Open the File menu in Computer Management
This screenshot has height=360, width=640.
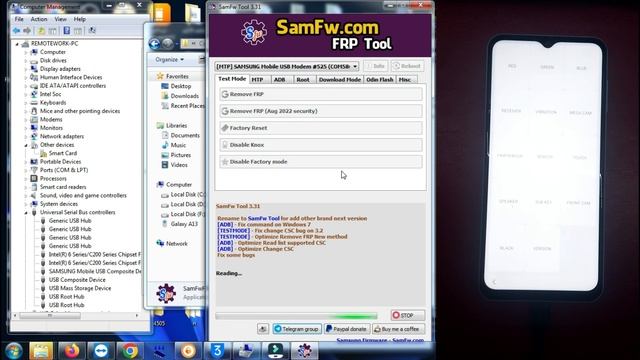tap(19, 19)
